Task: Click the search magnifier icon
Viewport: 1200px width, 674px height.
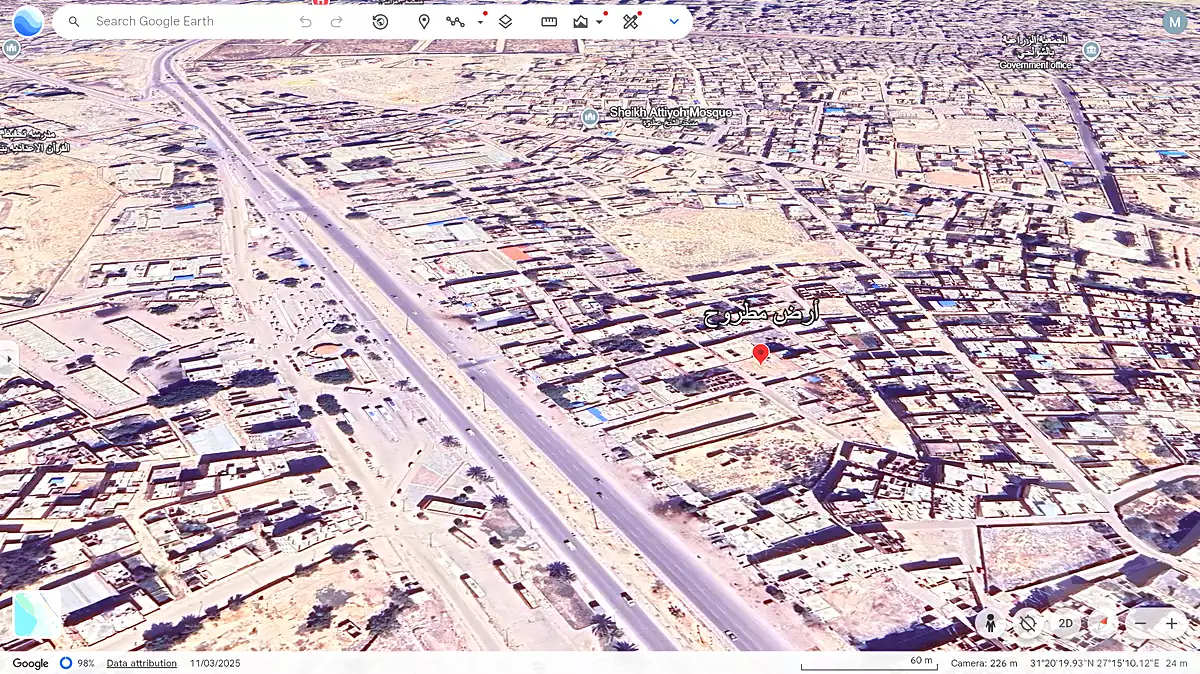Action: pos(74,21)
